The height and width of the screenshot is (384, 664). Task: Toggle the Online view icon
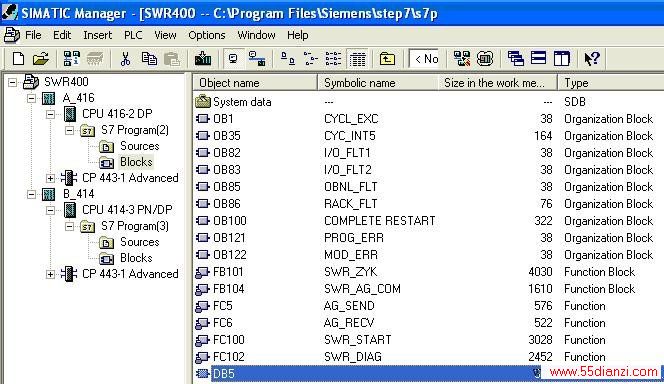pos(233,58)
